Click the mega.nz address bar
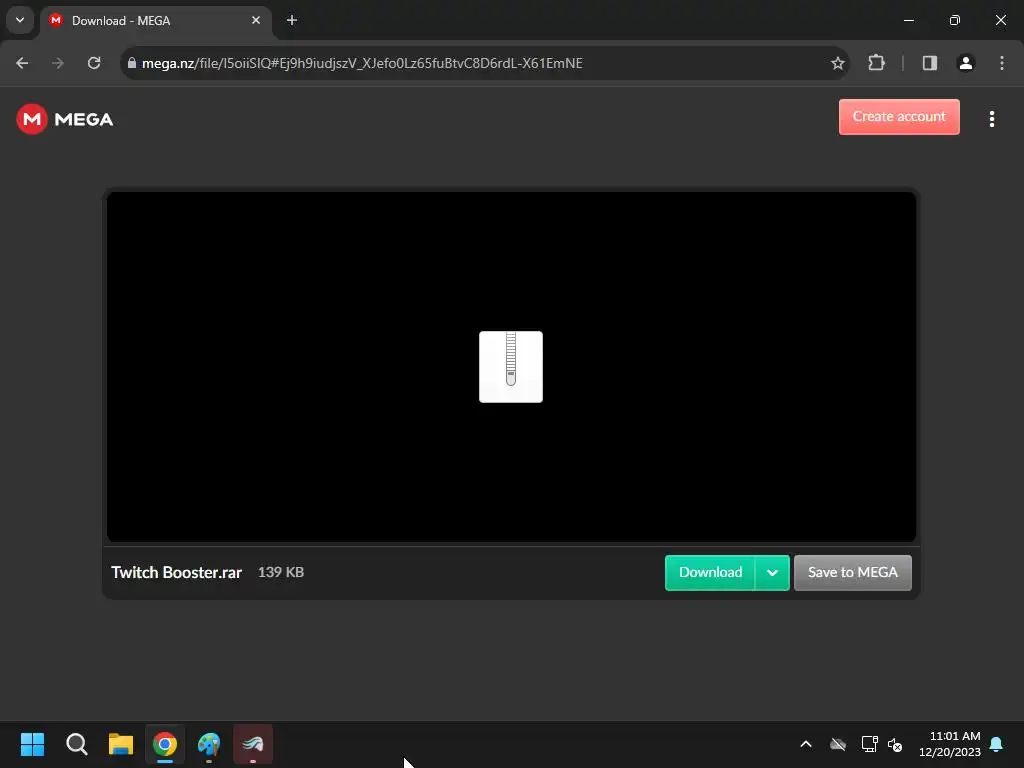 (x=483, y=63)
